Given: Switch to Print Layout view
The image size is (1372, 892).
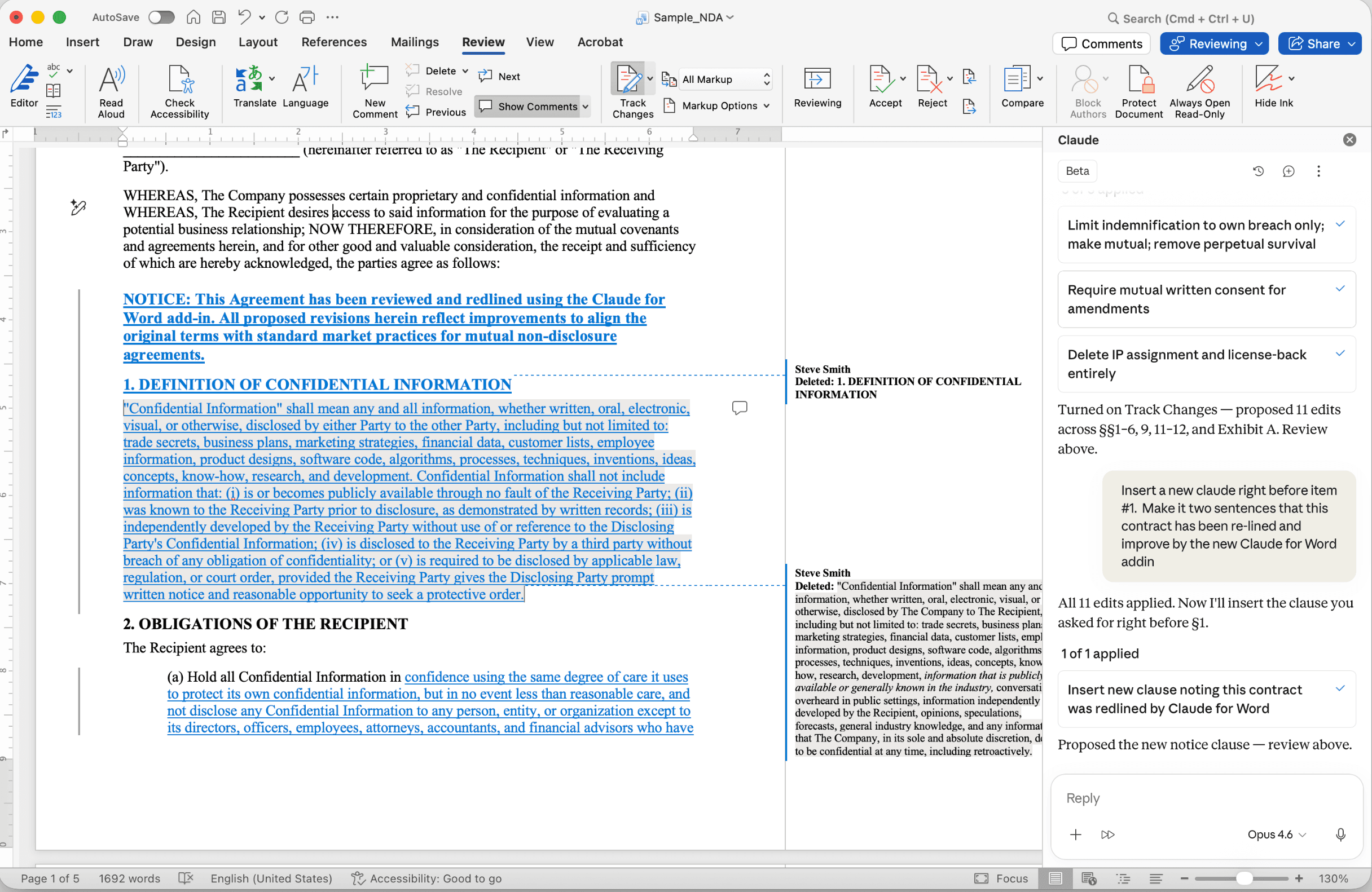Looking at the screenshot, I should tap(1056, 878).
